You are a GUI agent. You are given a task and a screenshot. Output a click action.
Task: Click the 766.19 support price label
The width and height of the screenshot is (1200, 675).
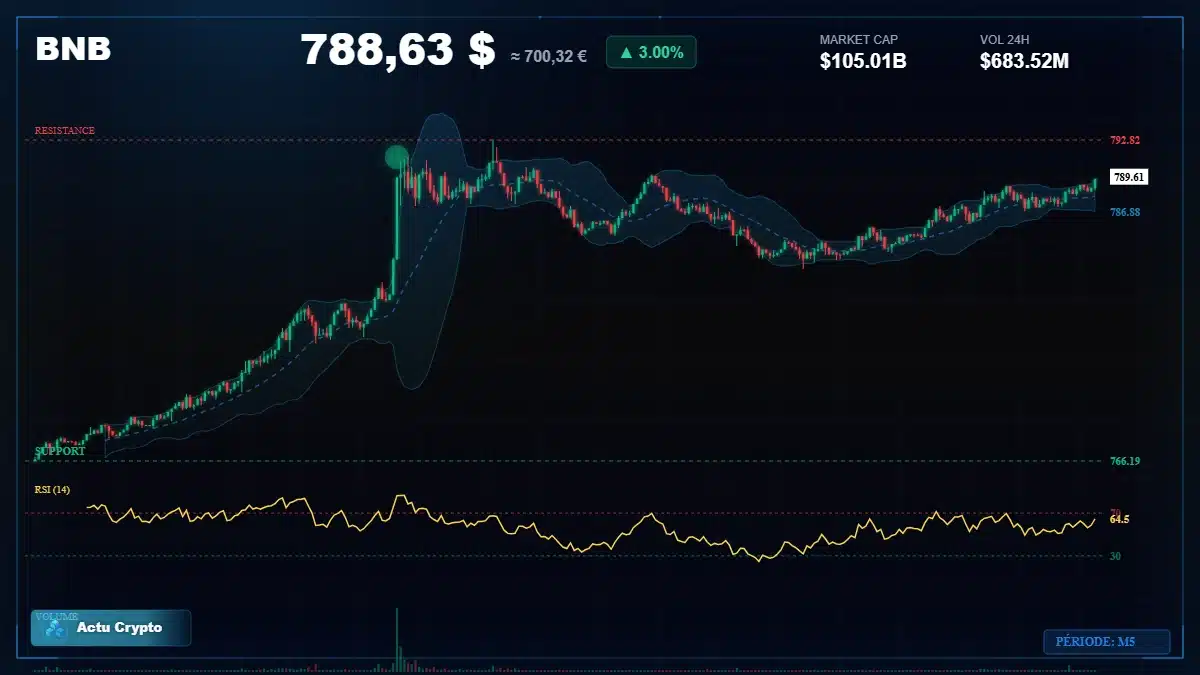pos(1125,461)
